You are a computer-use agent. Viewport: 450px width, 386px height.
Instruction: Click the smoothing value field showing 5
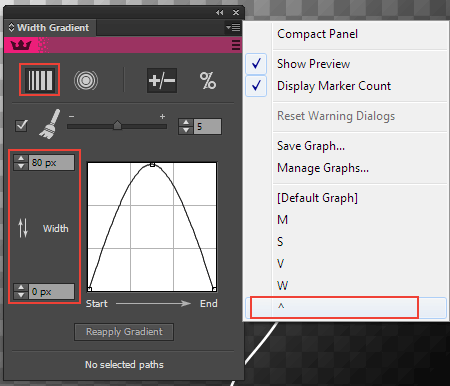(x=208, y=127)
